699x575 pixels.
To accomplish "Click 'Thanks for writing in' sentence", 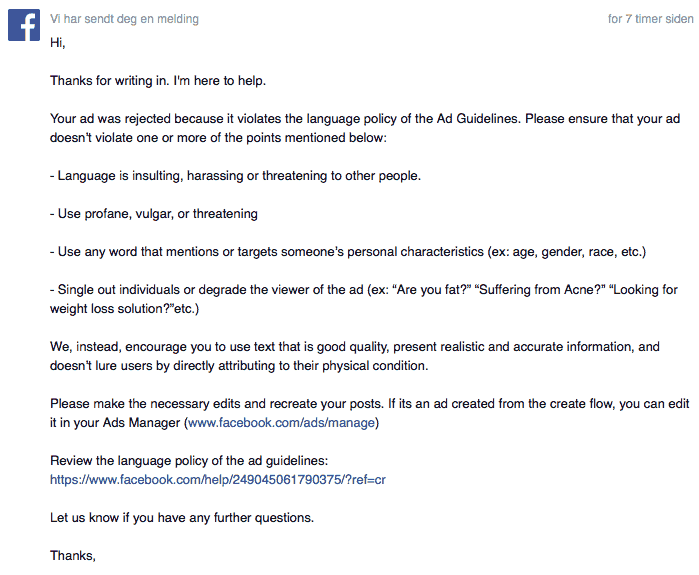I will (x=158, y=80).
